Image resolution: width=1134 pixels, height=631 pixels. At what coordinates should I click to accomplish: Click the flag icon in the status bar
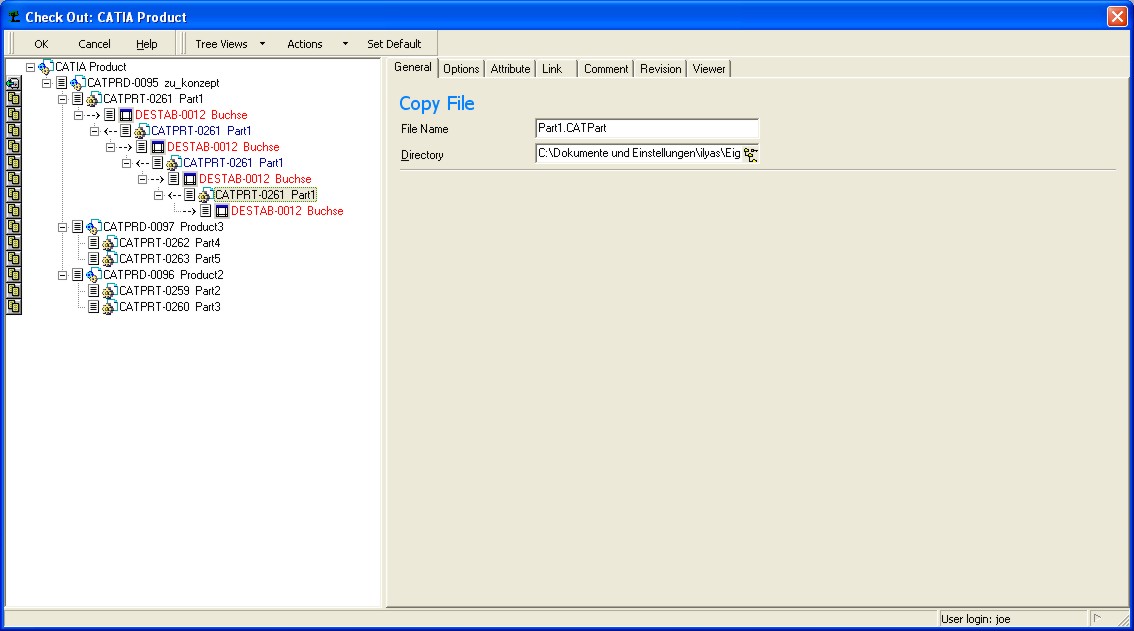pyautogui.click(x=1097, y=619)
